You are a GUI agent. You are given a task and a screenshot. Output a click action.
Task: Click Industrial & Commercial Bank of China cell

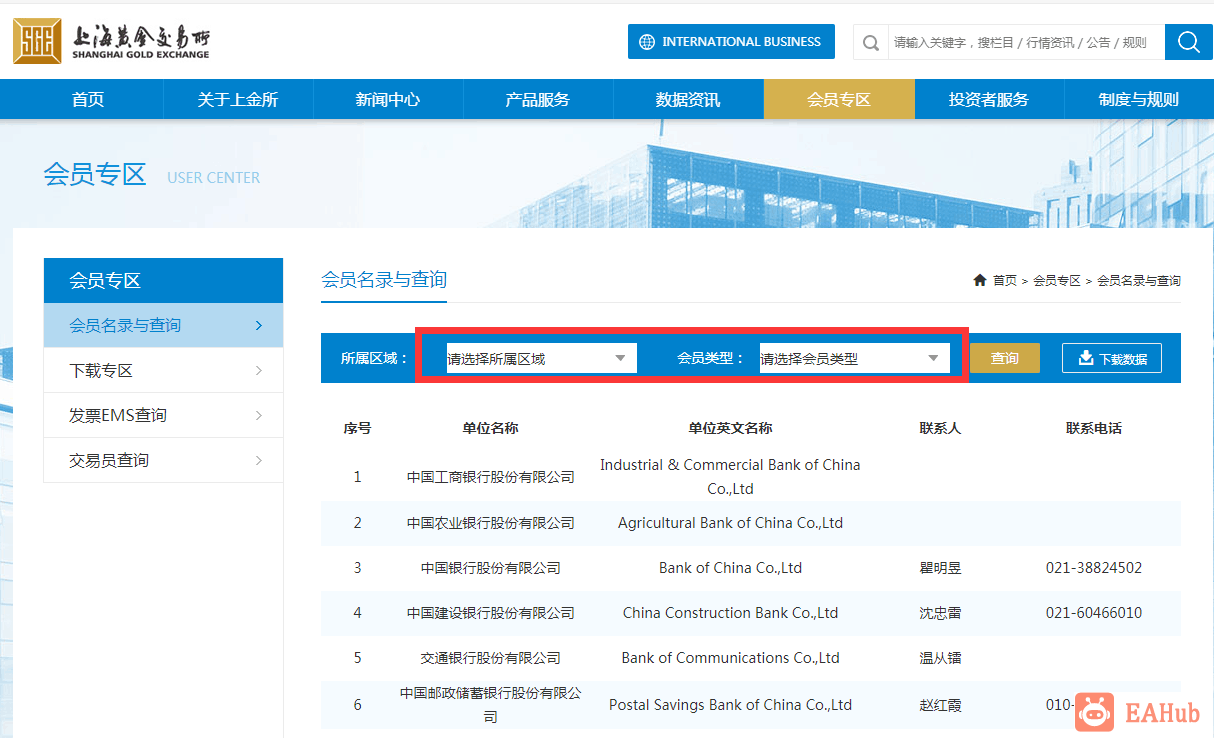coord(730,477)
